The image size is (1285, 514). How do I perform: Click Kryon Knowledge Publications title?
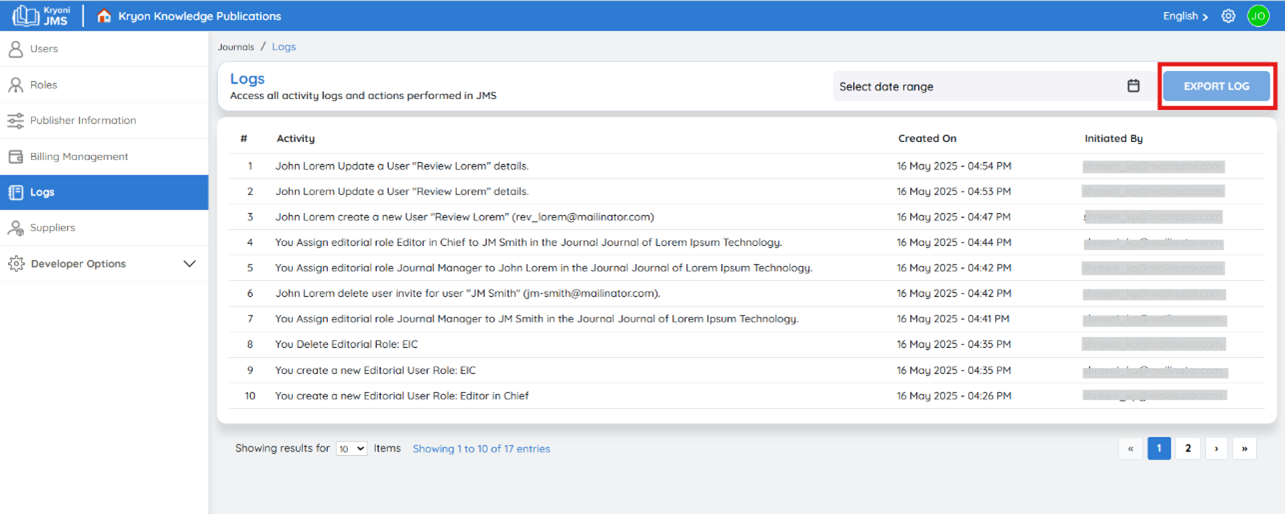[199, 16]
